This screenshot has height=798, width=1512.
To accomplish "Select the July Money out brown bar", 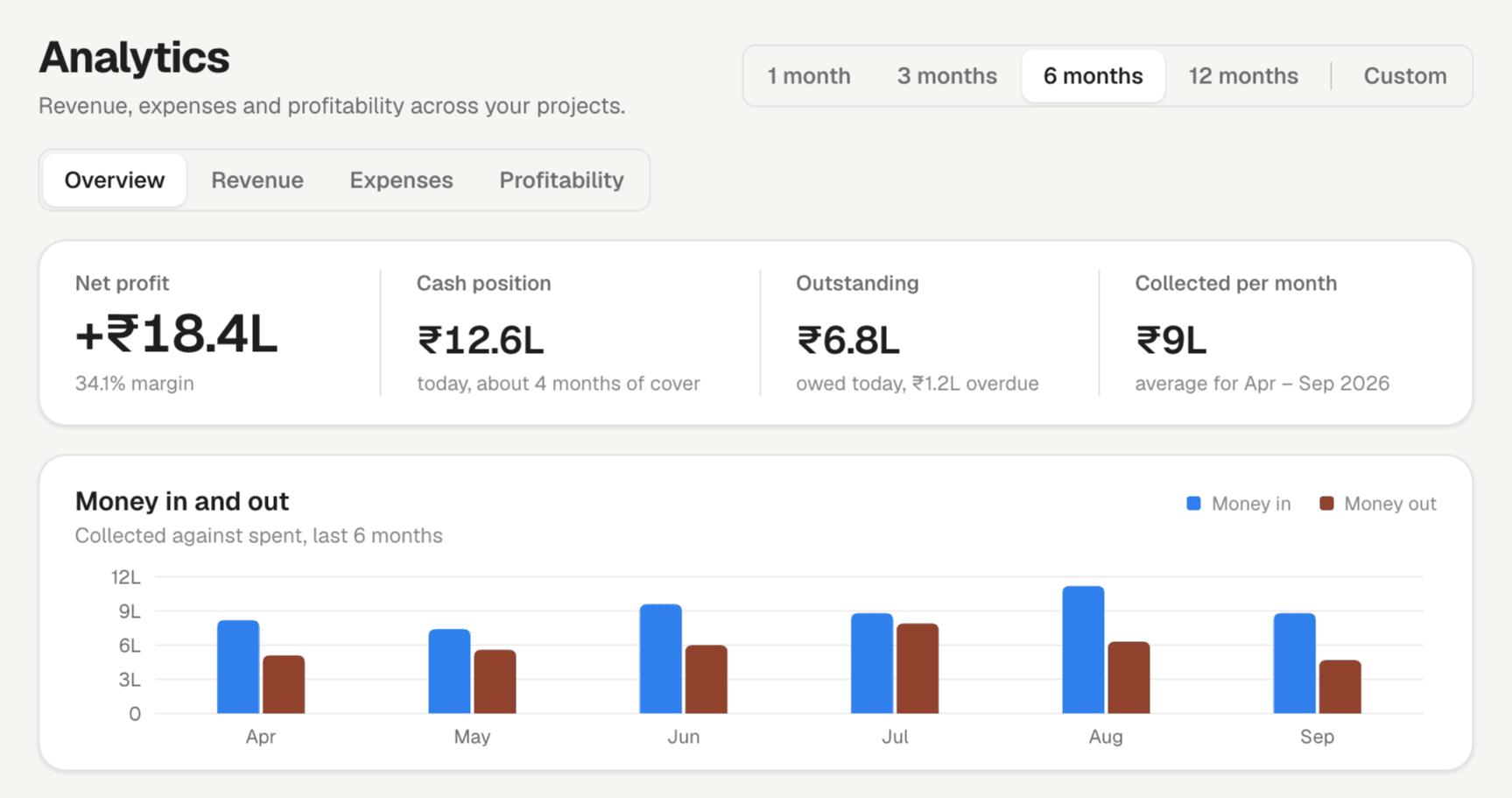I will coord(918,668).
